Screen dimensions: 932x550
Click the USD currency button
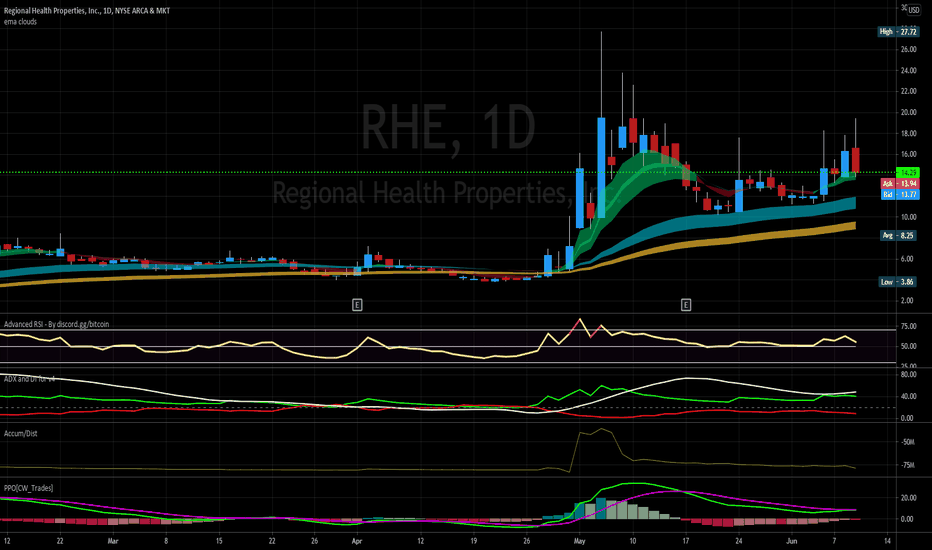(914, 10)
